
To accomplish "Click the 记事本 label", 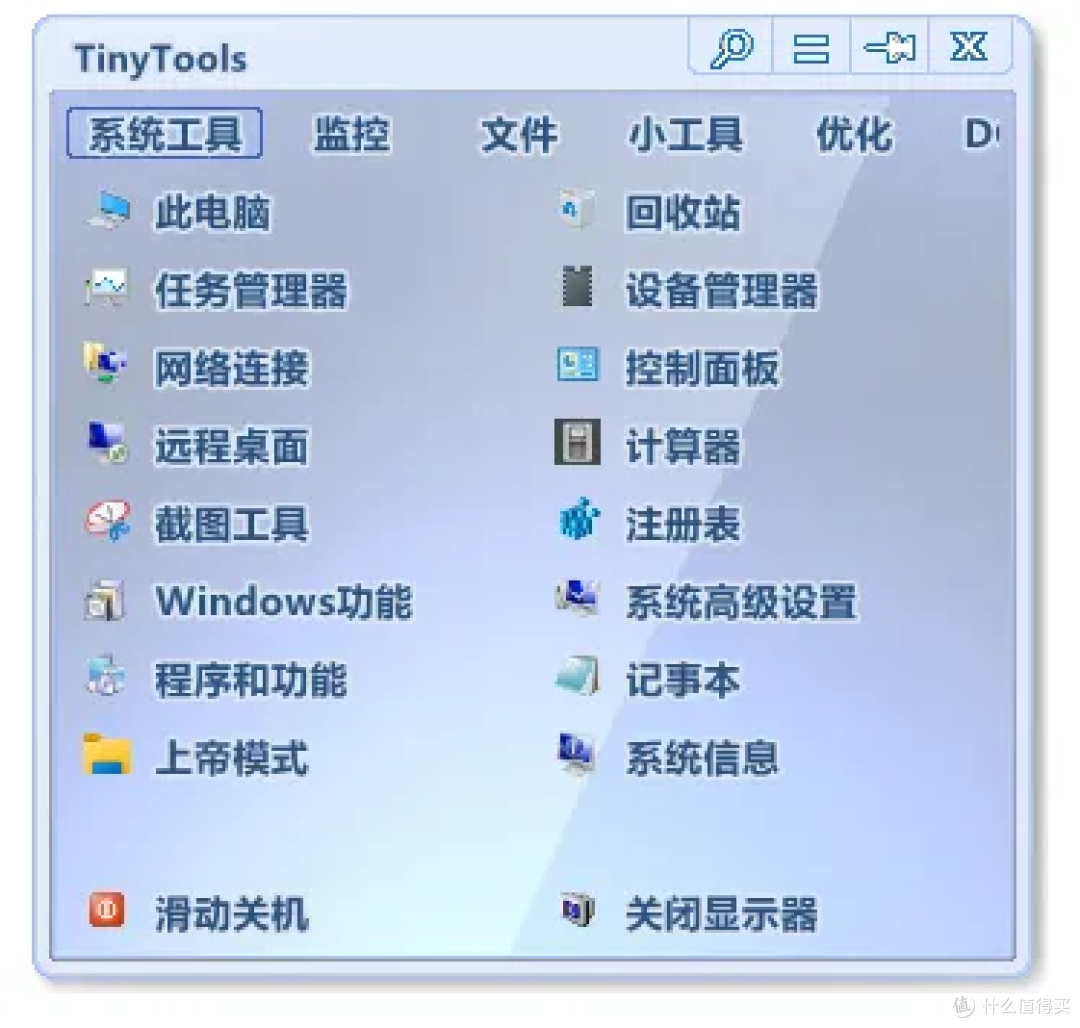I will [683, 680].
